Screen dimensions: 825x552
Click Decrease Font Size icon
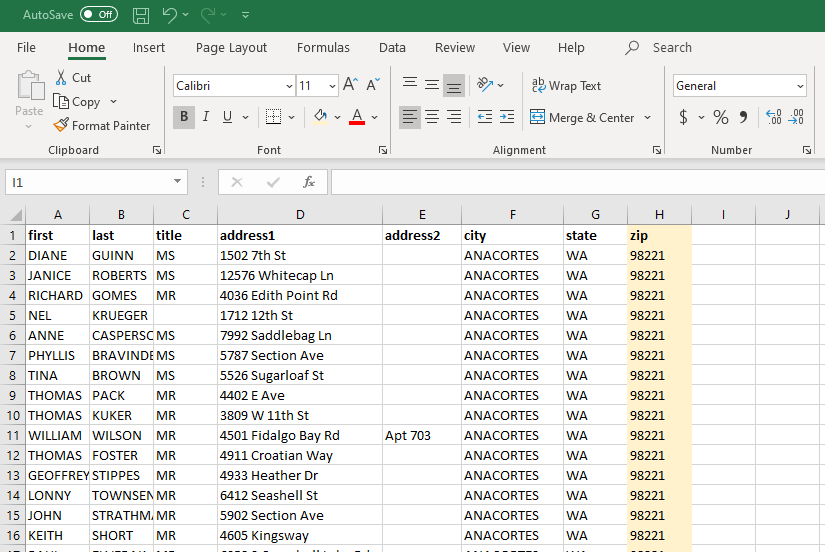[373, 85]
